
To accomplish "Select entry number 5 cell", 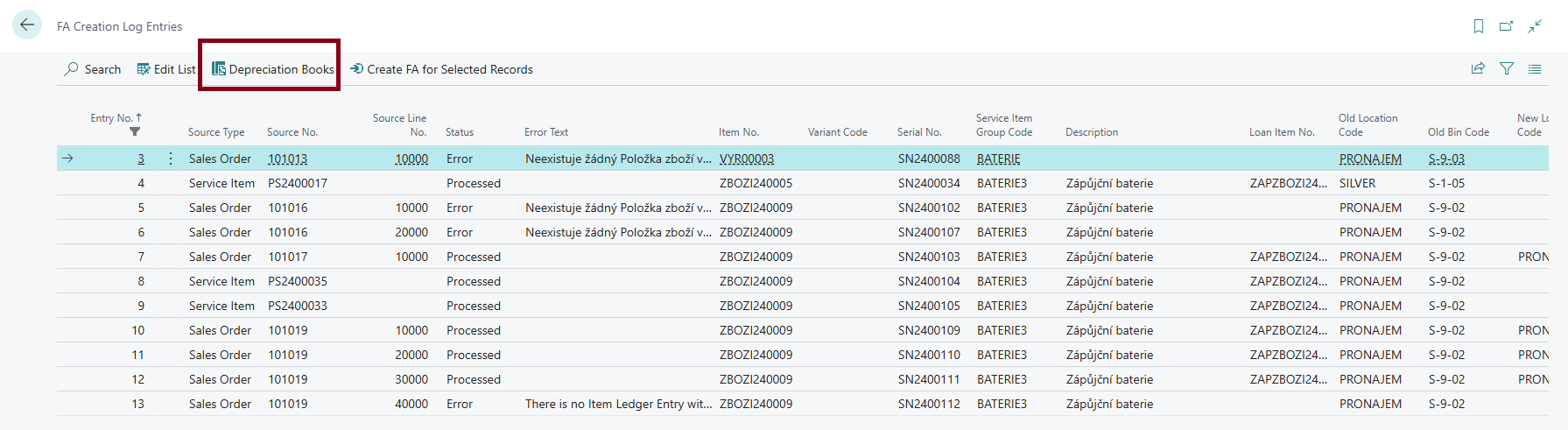I will click(141, 208).
